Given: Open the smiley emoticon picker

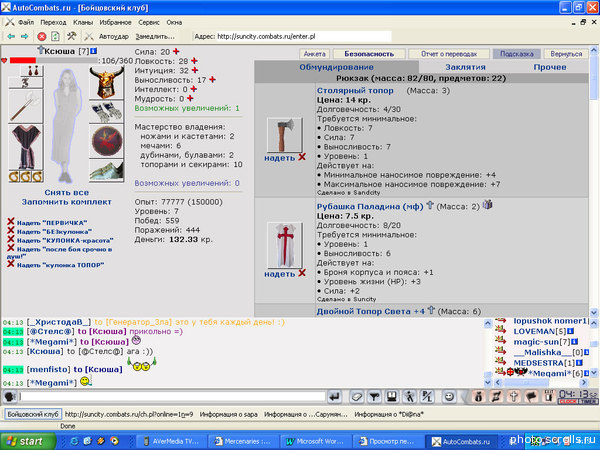Looking at the screenshot, I should [449, 397].
